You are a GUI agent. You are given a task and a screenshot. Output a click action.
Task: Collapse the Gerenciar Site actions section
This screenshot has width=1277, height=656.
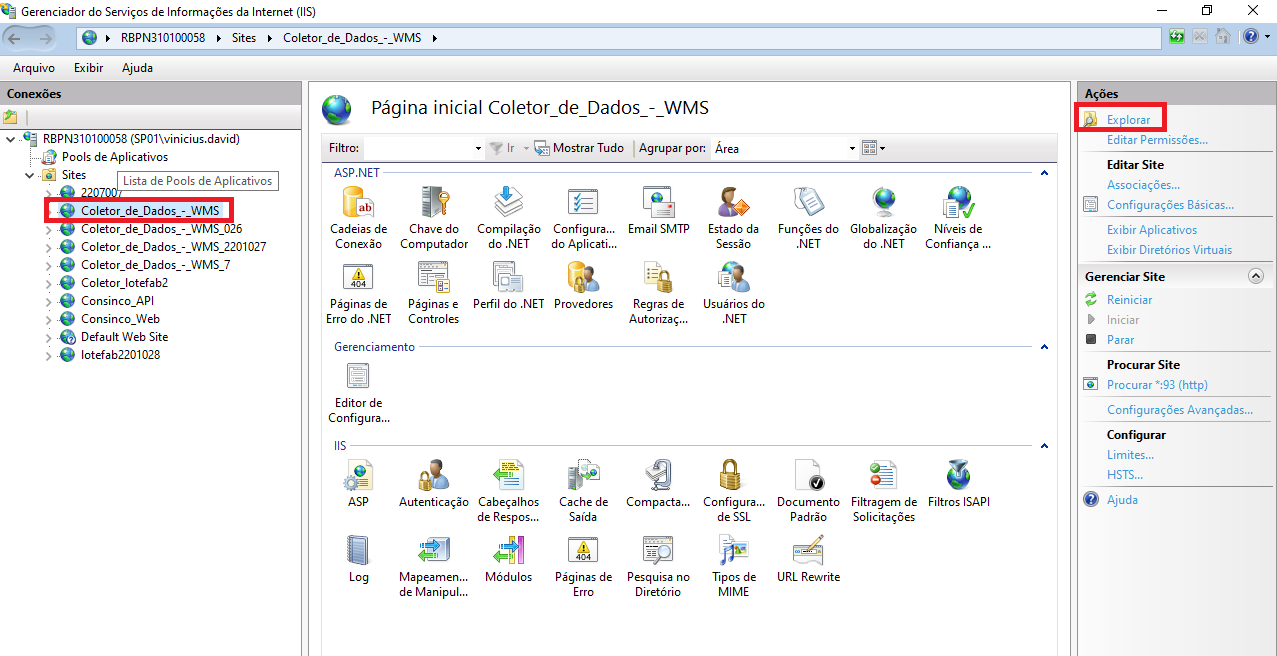pyautogui.click(x=1256, y=276)
